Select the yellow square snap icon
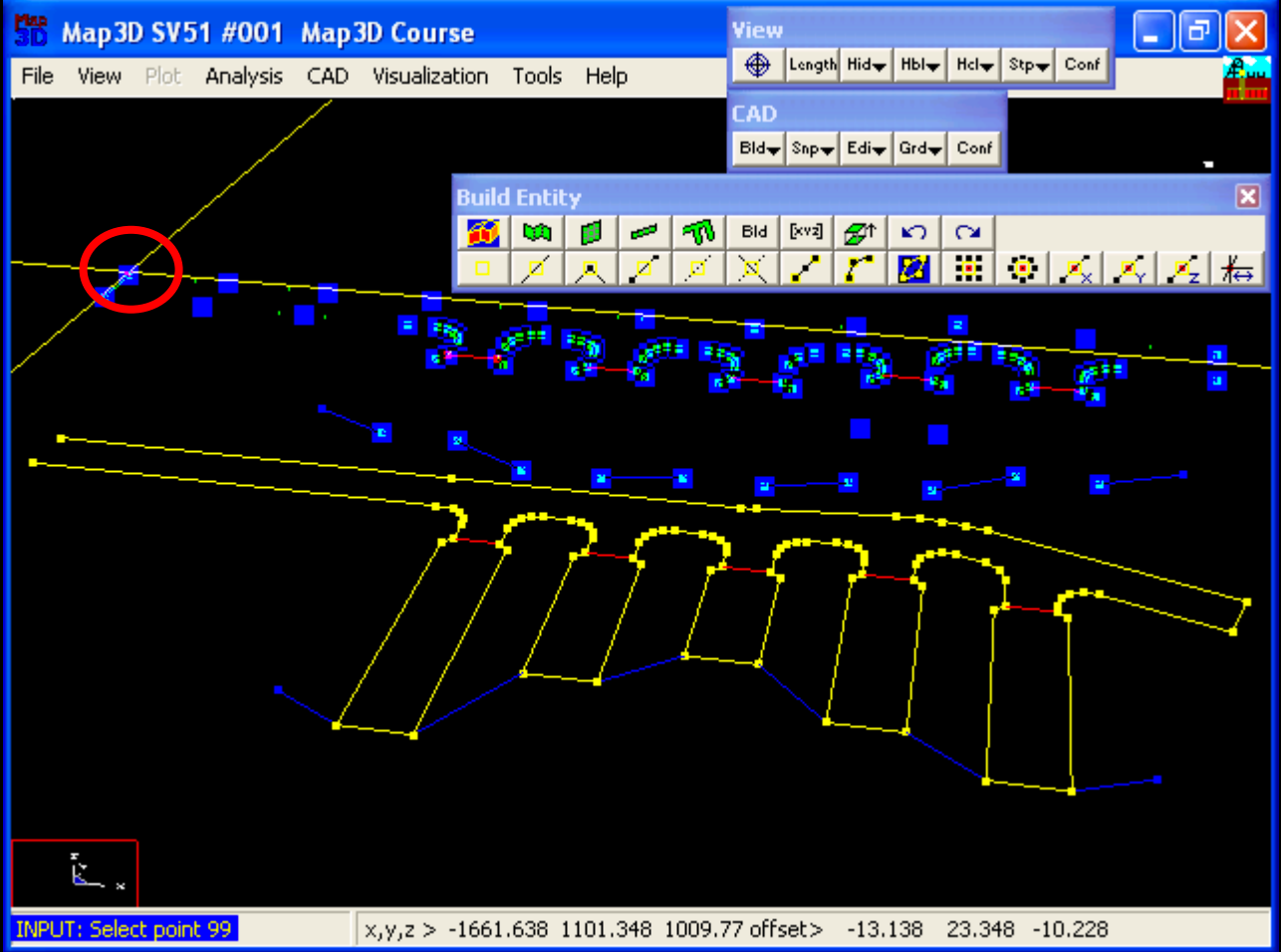The image size is (1281, 952). click(483, 269)
